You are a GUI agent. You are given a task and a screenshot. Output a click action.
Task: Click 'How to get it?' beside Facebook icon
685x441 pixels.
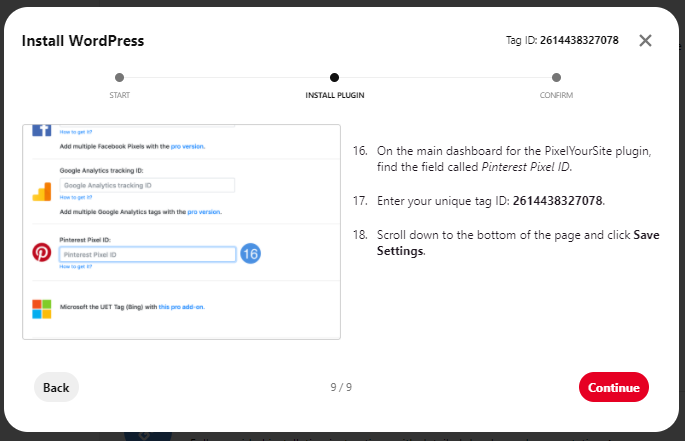click(76, 132)
